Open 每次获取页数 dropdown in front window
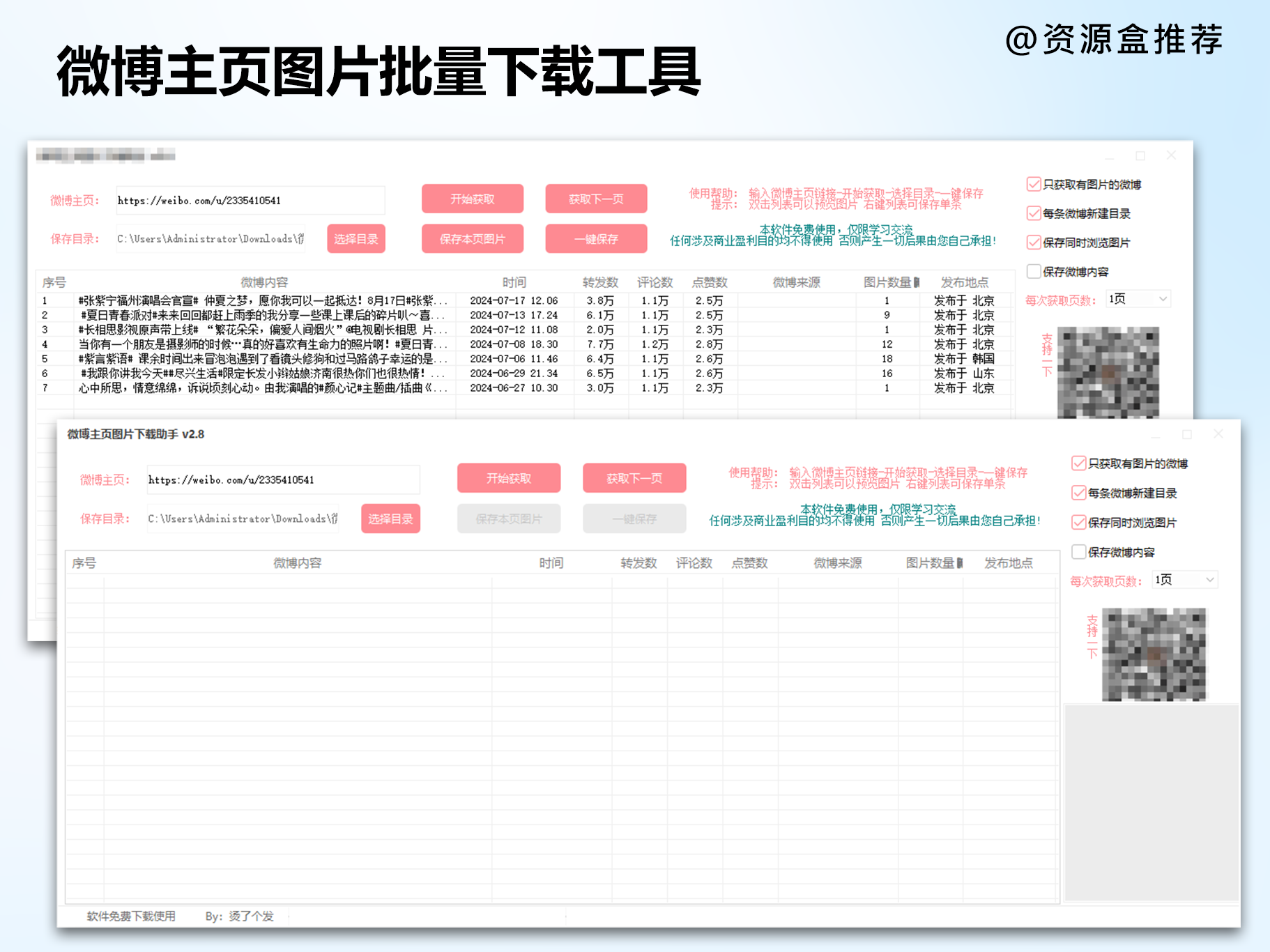Image resolution: width=1270 pixels, height=952 pixels. click(1185, 579)
